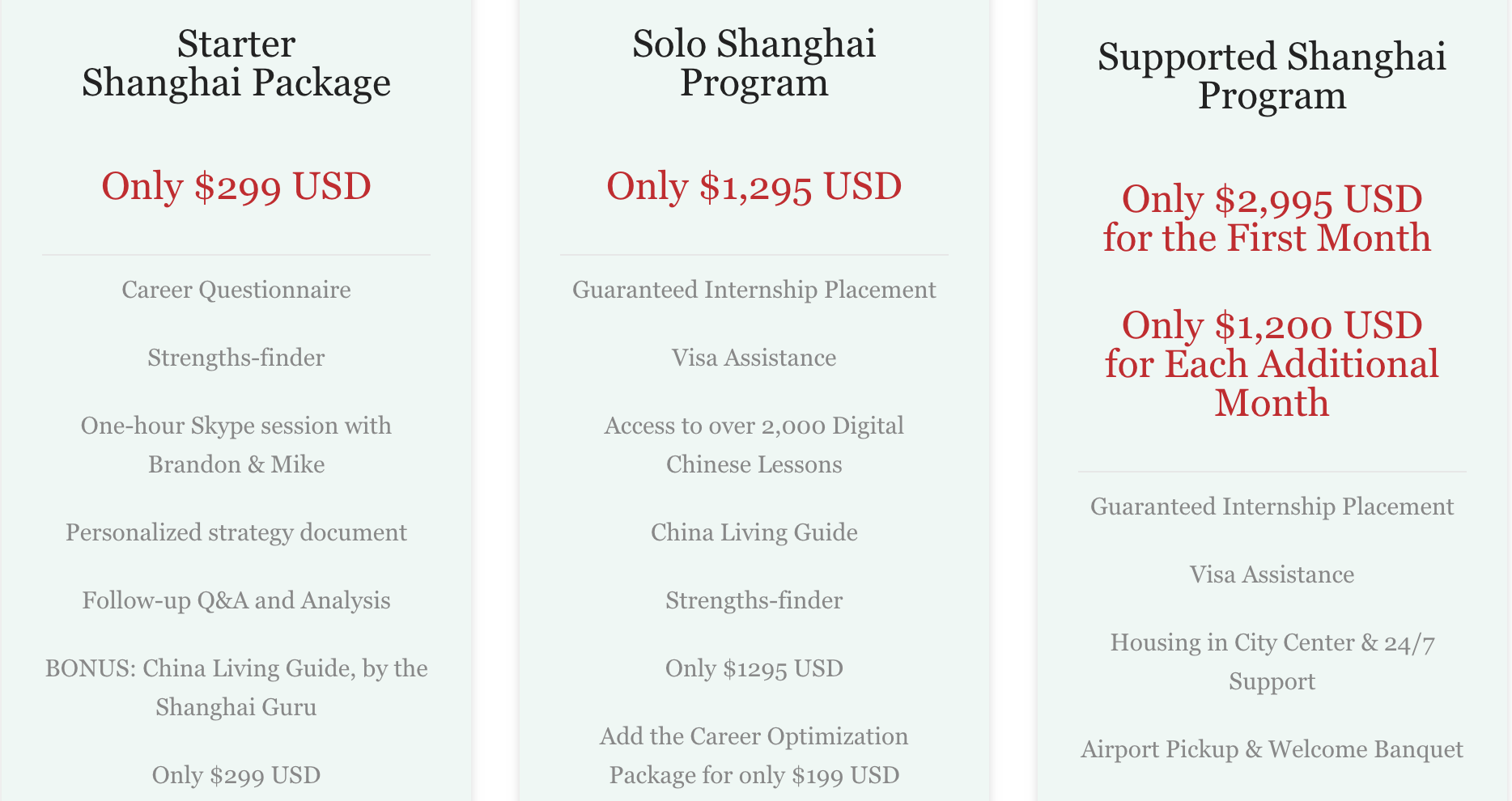Image resolution: width=1512 pixels, height=801 pixels.
Task: Click the Supported Shanghai Program heading
Action: (1272, 76)
